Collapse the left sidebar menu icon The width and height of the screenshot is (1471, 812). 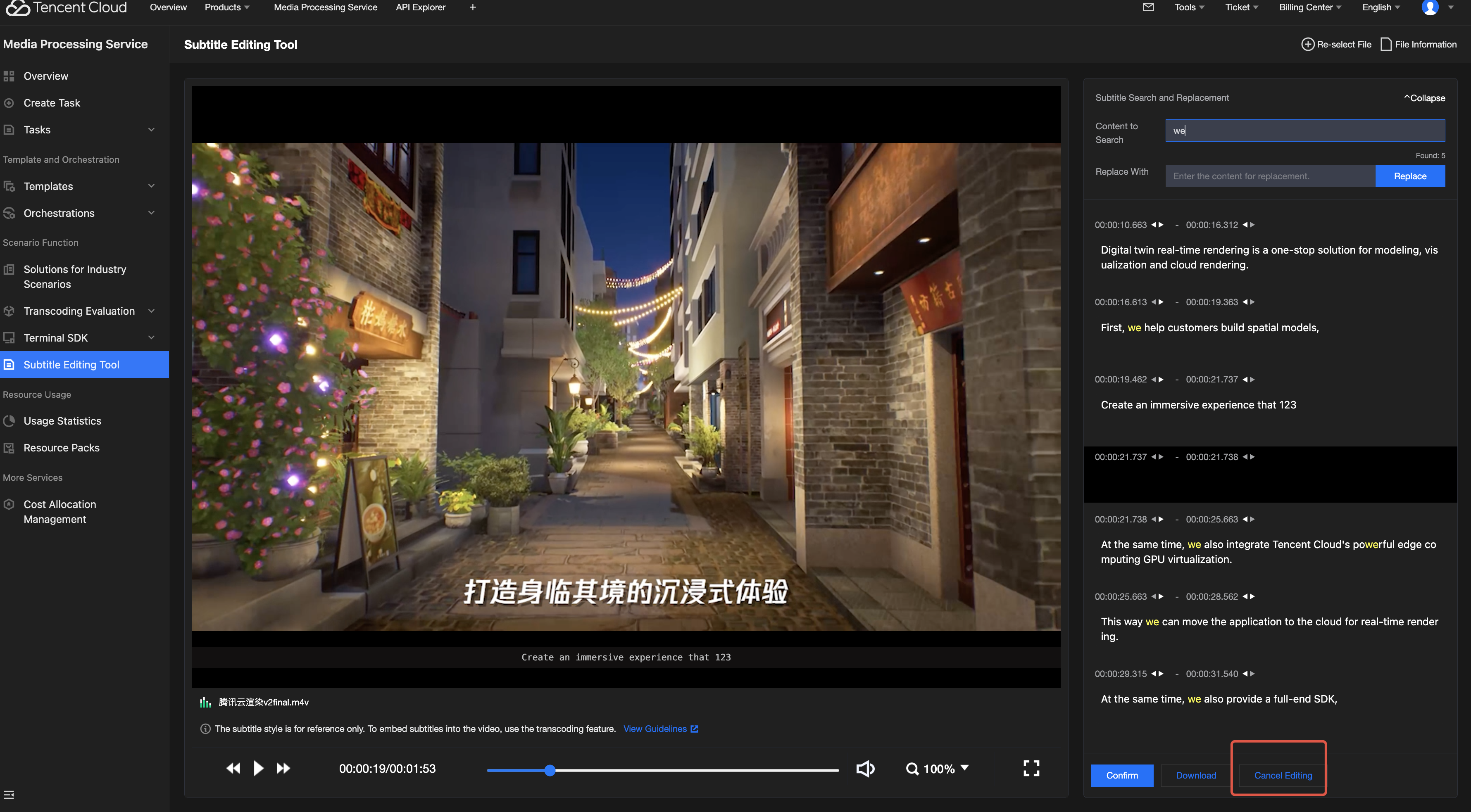pos(9,795)
